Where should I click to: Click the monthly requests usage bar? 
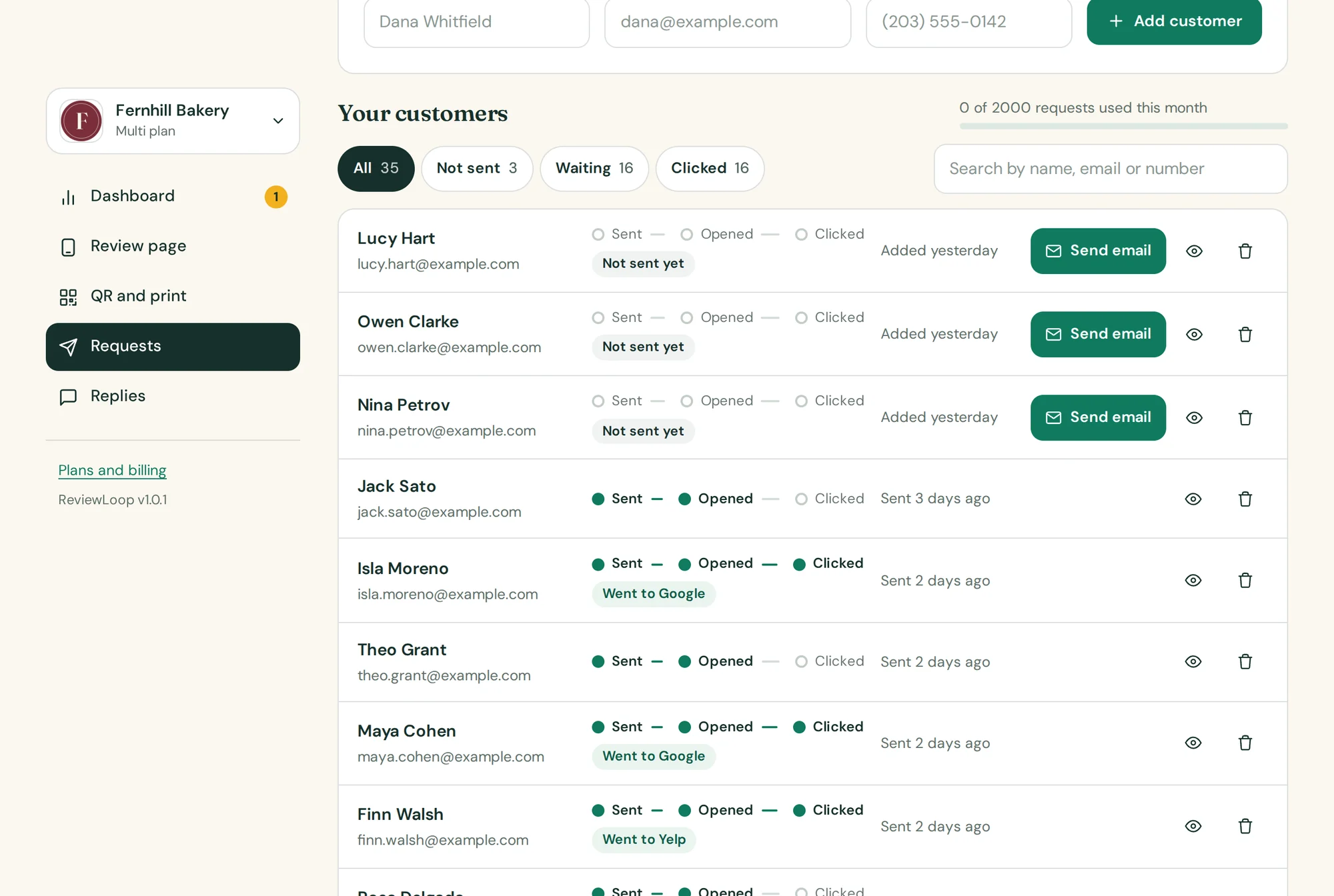pyautogui.click(x=1123, y=126)
